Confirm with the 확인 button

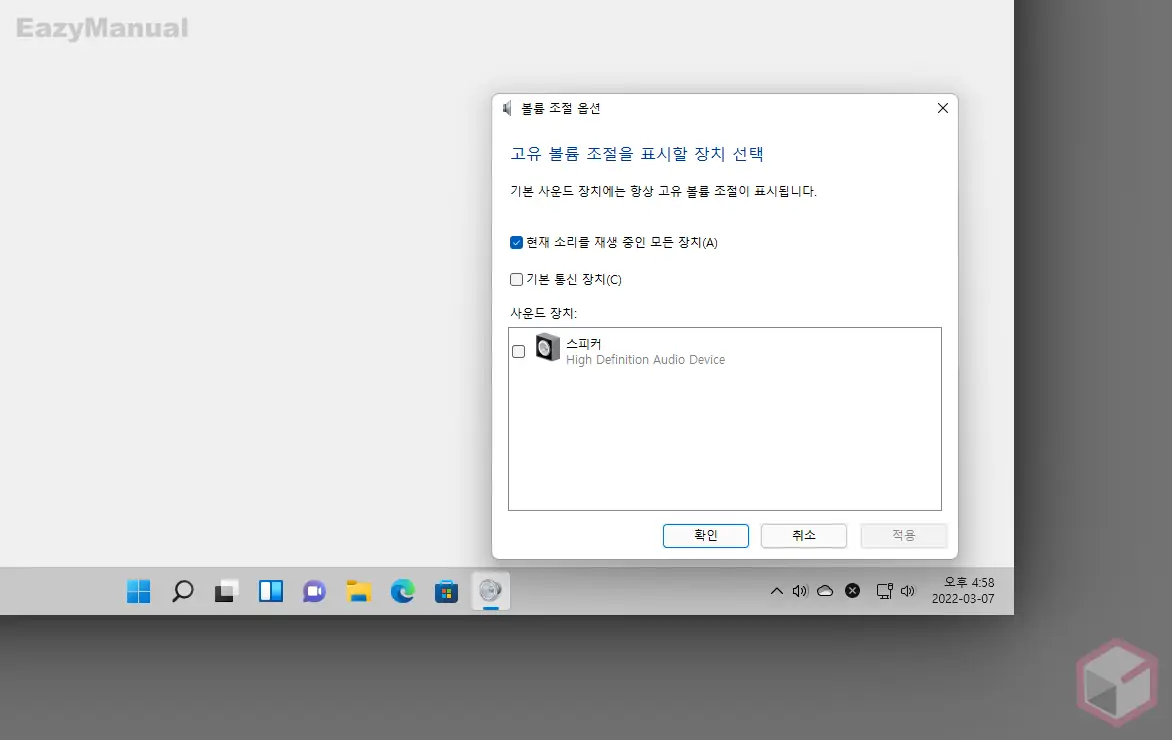tap(706, 535)
